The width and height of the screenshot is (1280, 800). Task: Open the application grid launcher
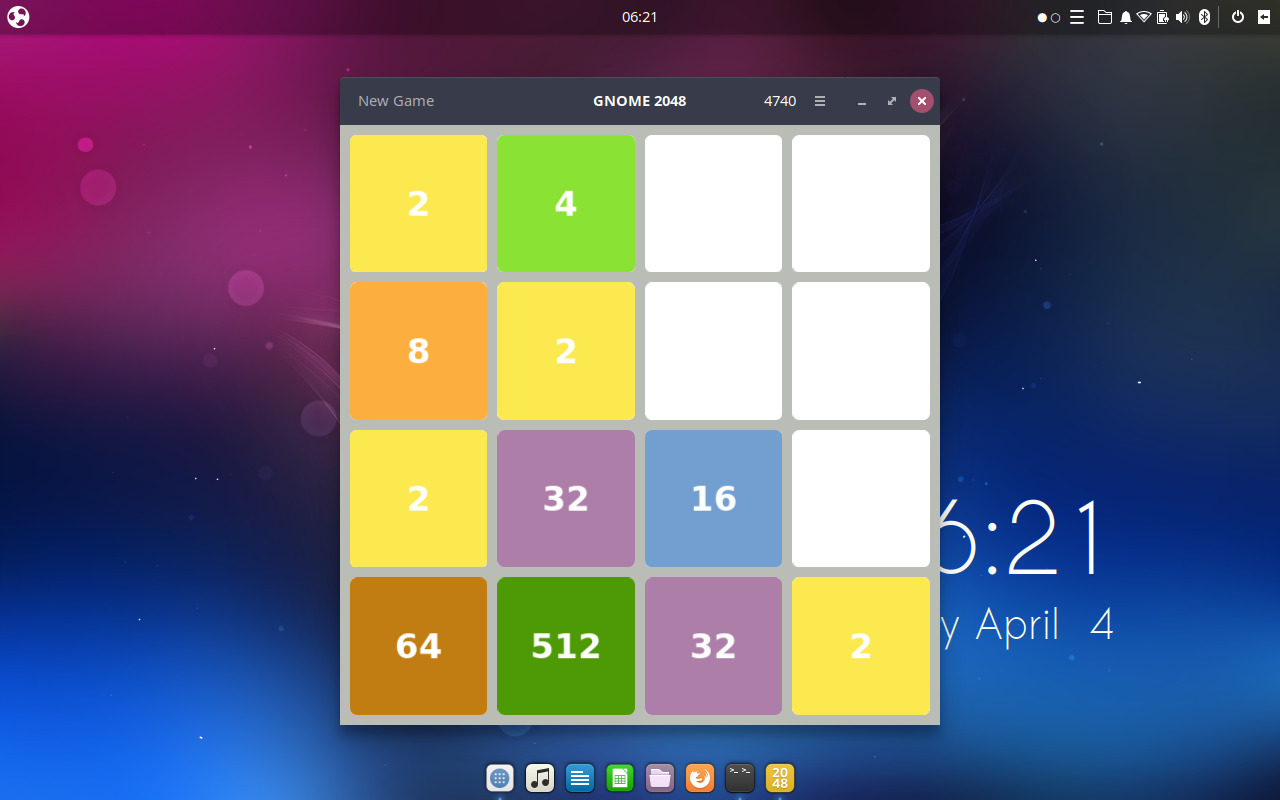(500, 778)
